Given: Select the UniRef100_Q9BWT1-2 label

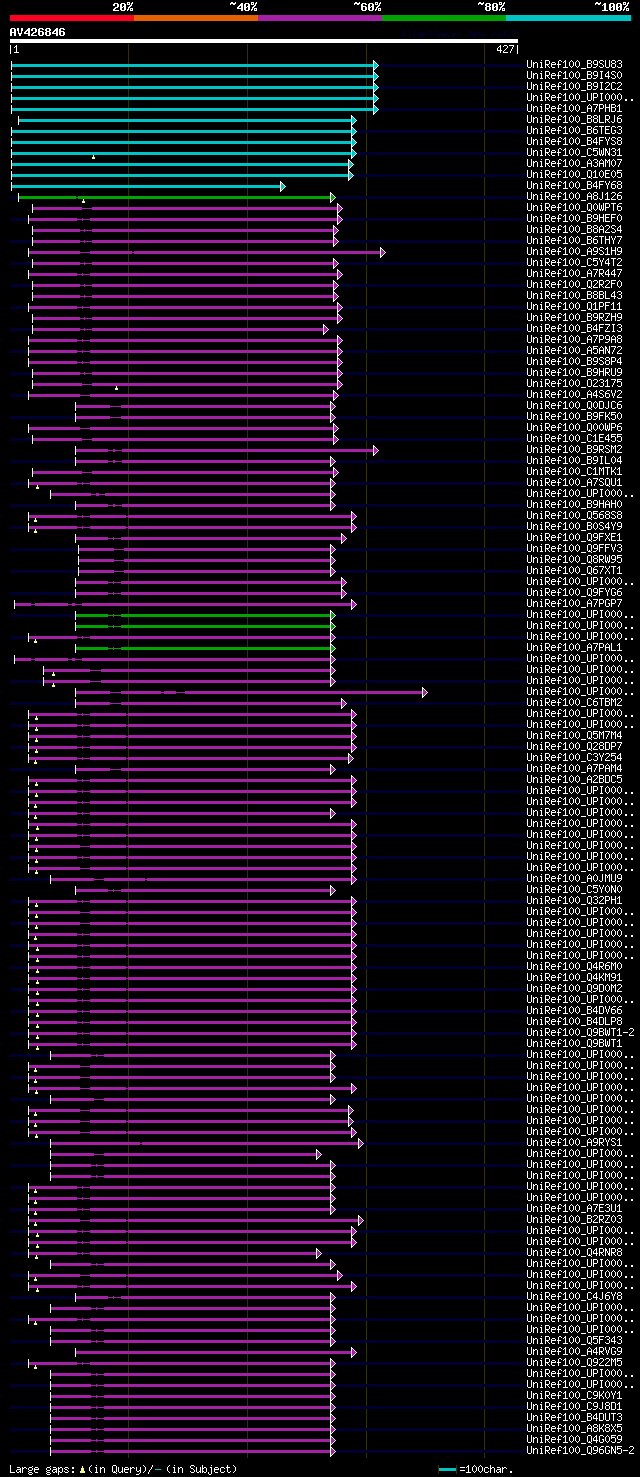Looking at the screenshot, I should pyautogui.click(x=580, y=1033).
